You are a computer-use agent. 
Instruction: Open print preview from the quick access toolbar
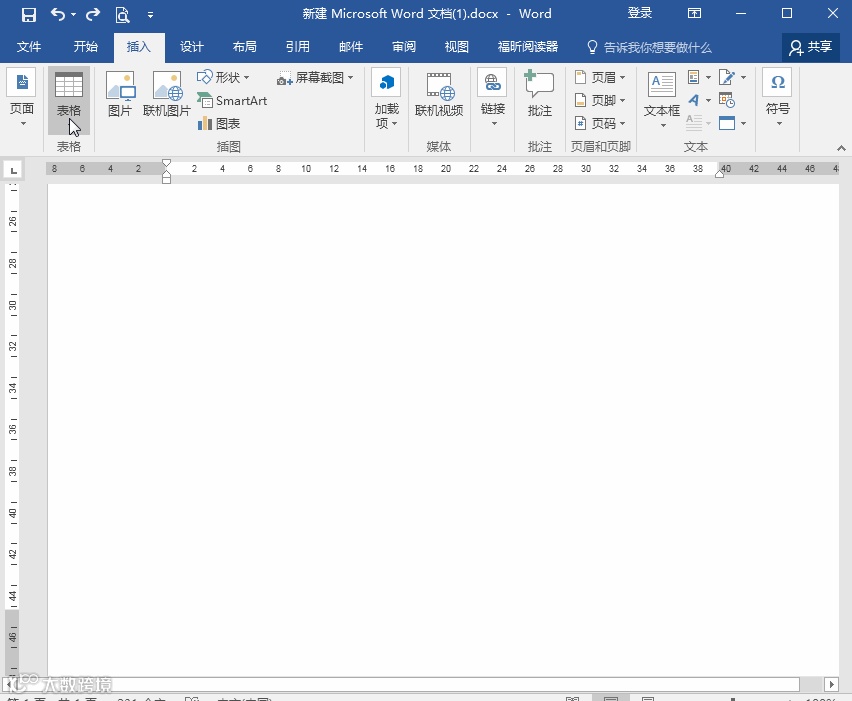122,15
